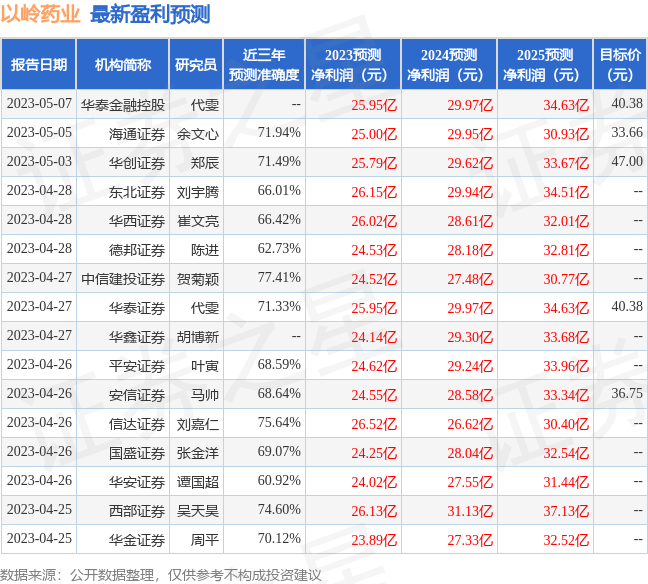648x584 pixels.
Task: Click researcher name 崔文亮
Action: [198, 221]
